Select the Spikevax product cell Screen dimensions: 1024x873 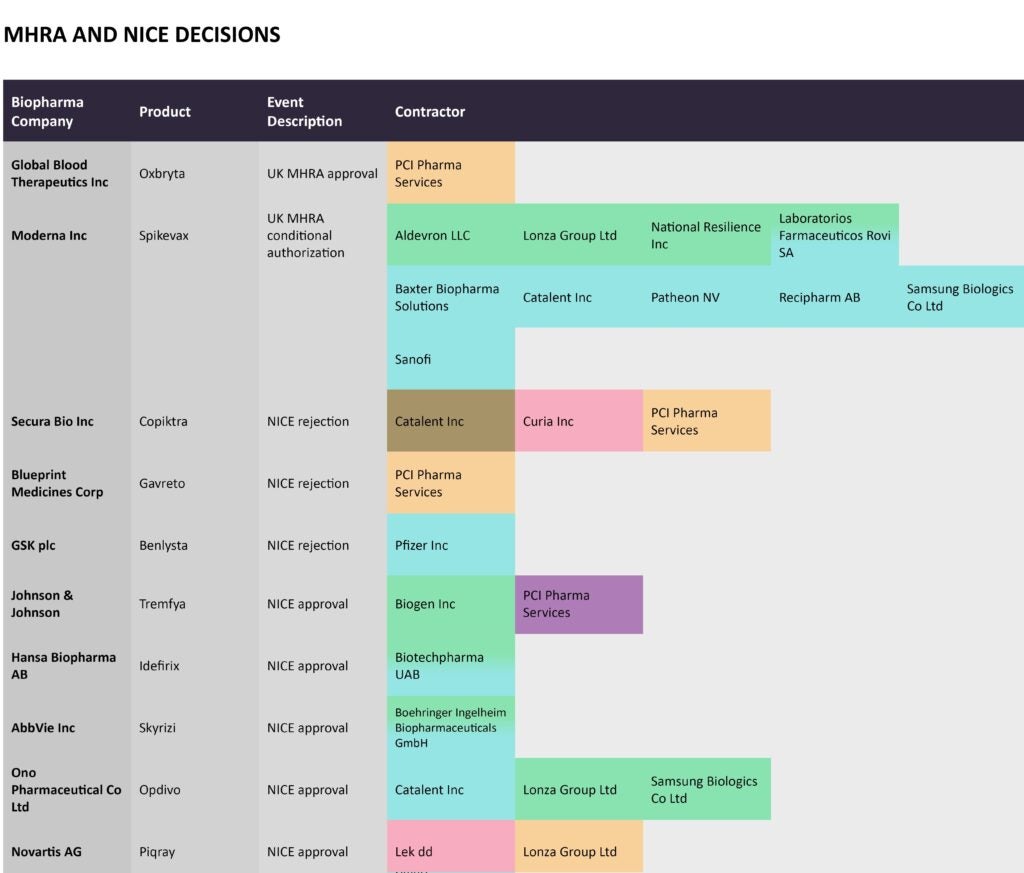164,236
